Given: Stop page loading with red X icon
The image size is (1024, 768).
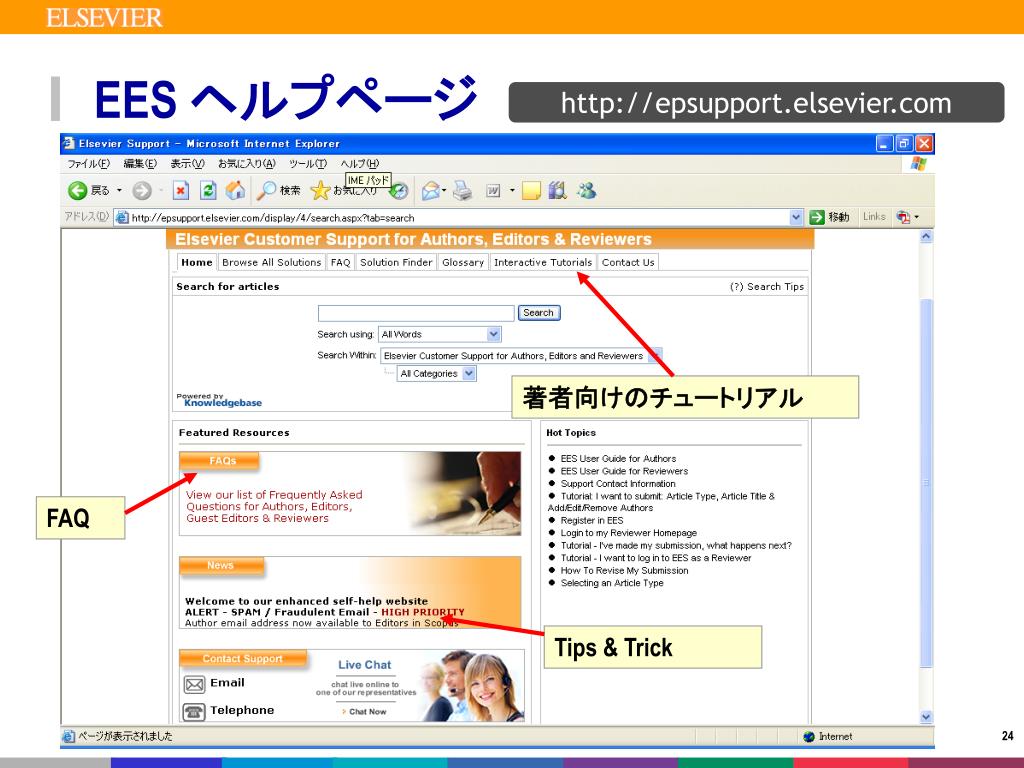Looking at the screenshot, I should pos(181,191).
